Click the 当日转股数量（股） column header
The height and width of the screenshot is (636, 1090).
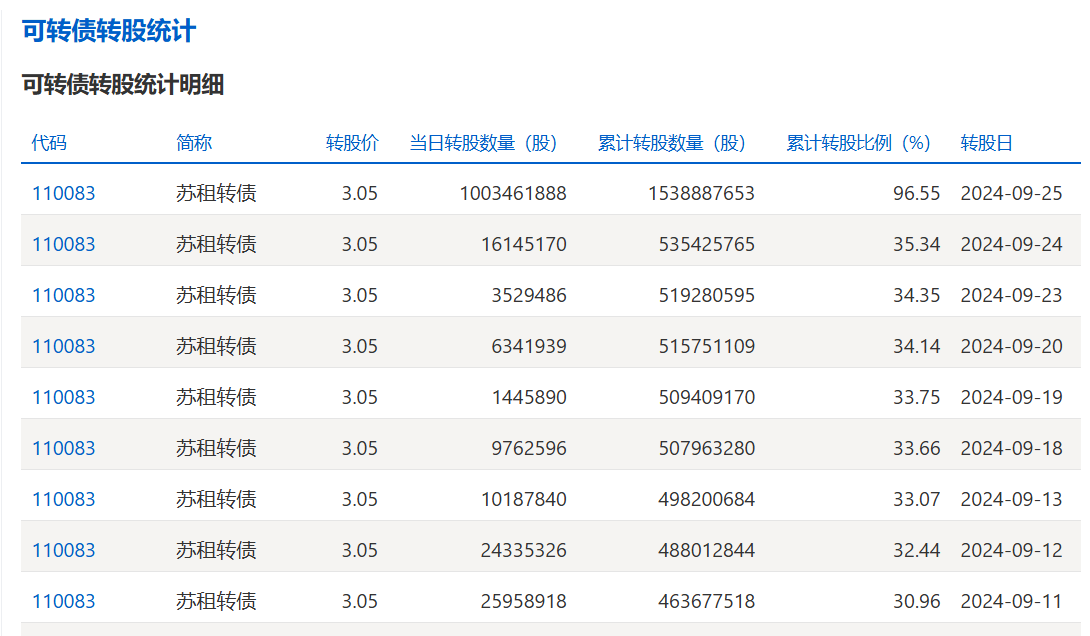pyautogui.click(x=485, y=143)
